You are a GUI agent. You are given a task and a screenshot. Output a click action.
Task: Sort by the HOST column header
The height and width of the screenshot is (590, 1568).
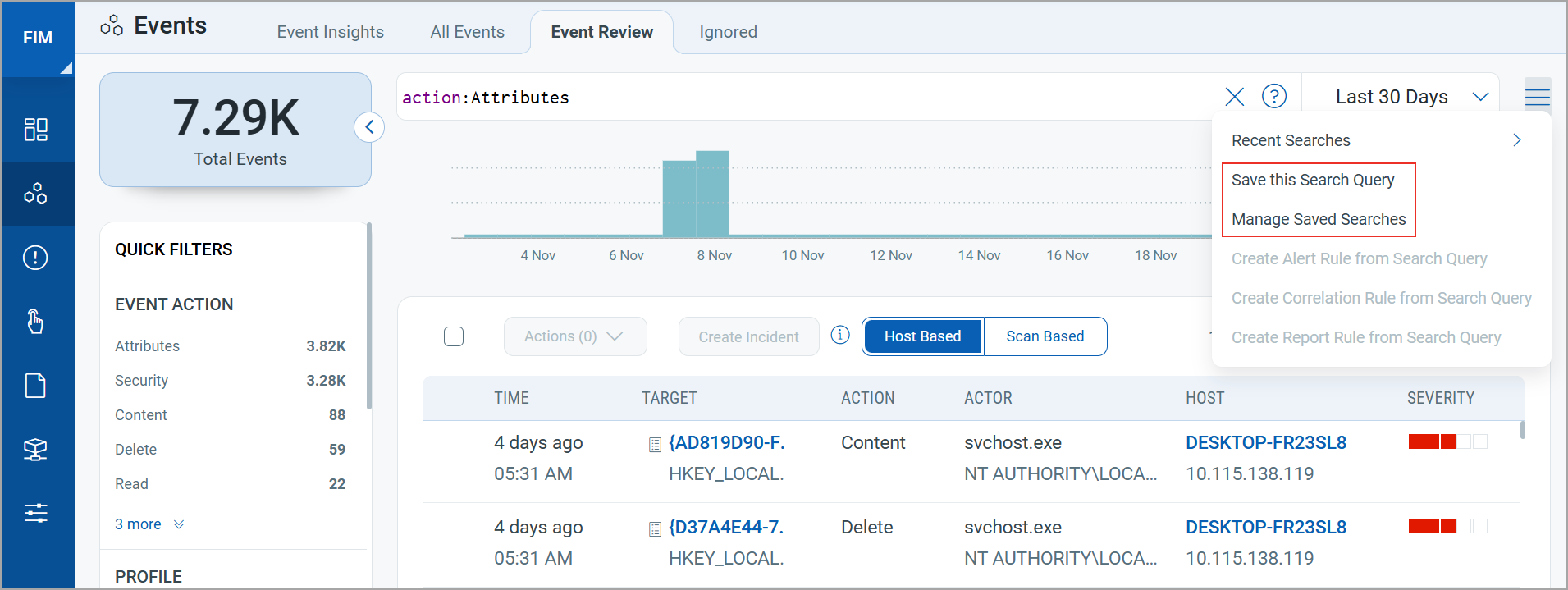pos(1205,398)
